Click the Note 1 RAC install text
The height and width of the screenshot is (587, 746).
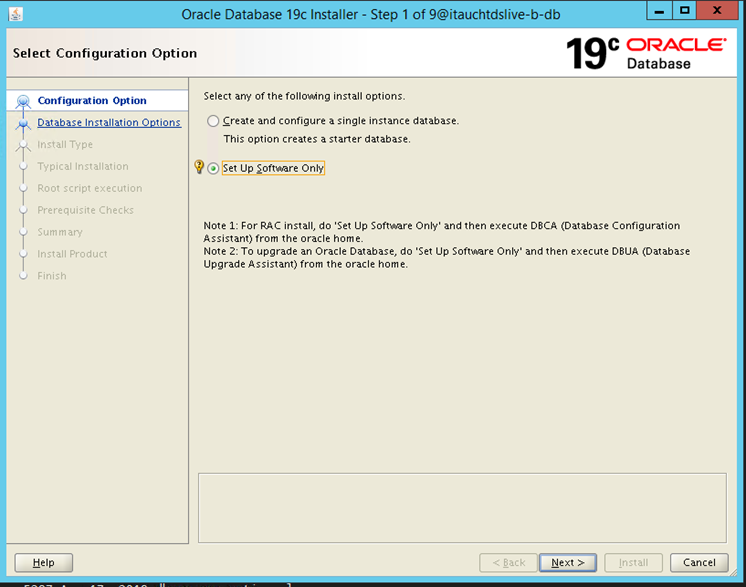442,232
